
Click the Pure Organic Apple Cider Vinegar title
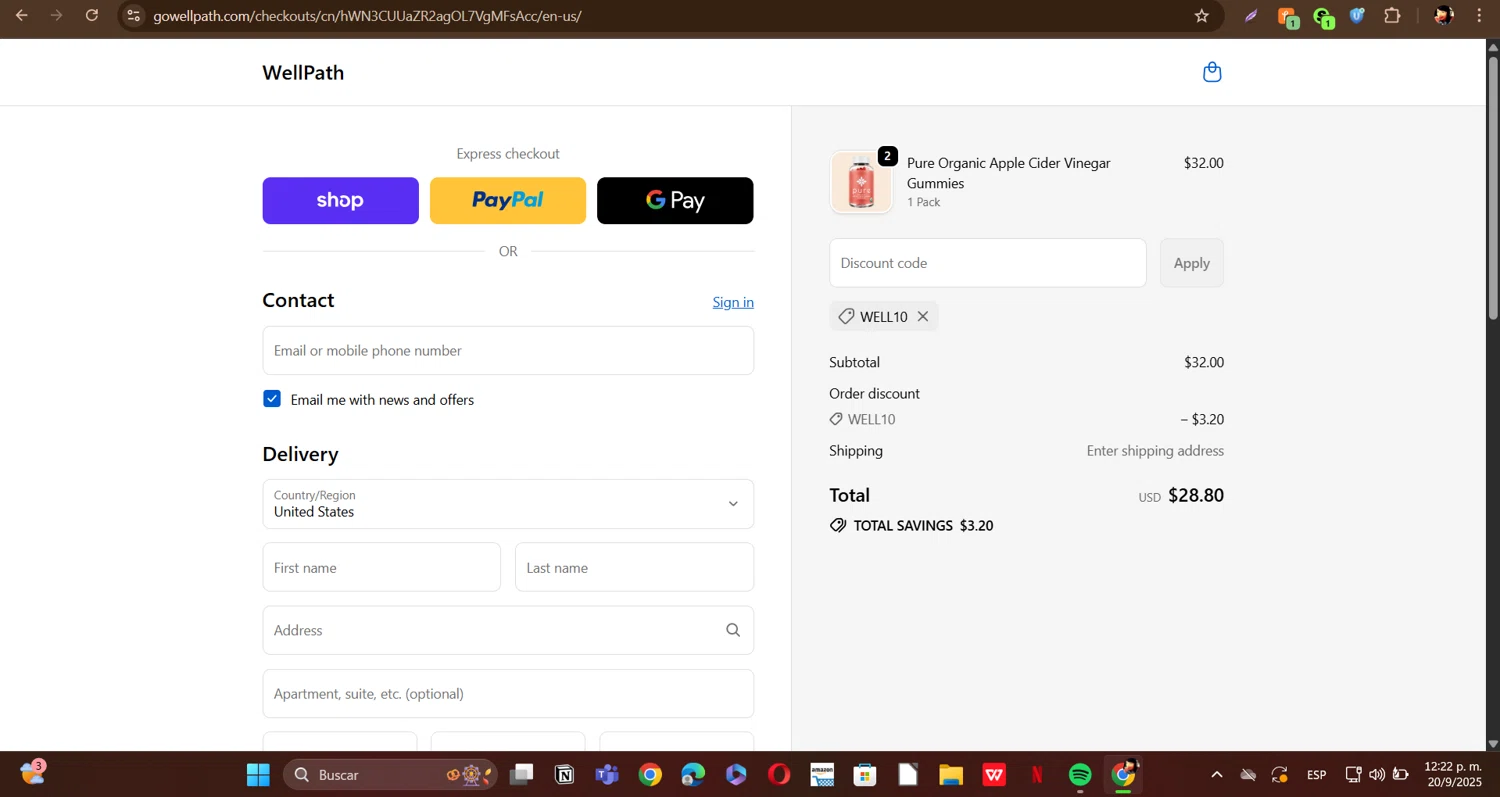[1008, 173]
